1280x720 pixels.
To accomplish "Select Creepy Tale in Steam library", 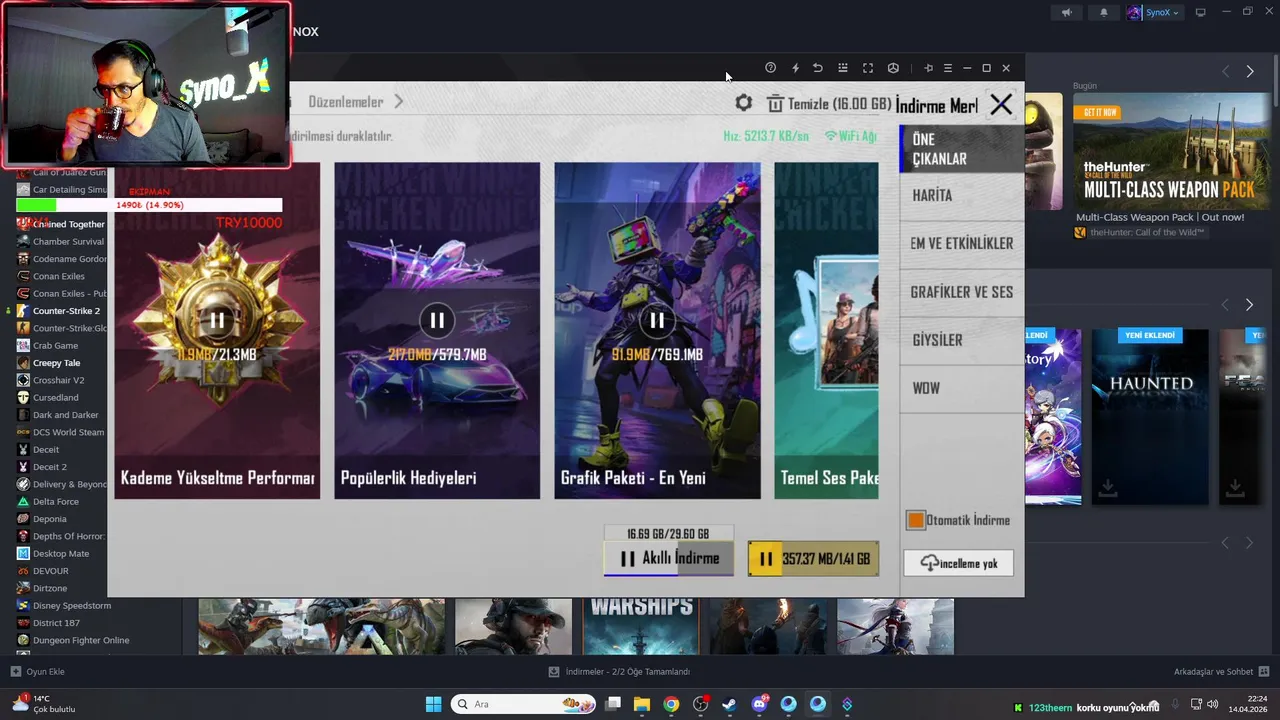I will click(x=56, y=363).
